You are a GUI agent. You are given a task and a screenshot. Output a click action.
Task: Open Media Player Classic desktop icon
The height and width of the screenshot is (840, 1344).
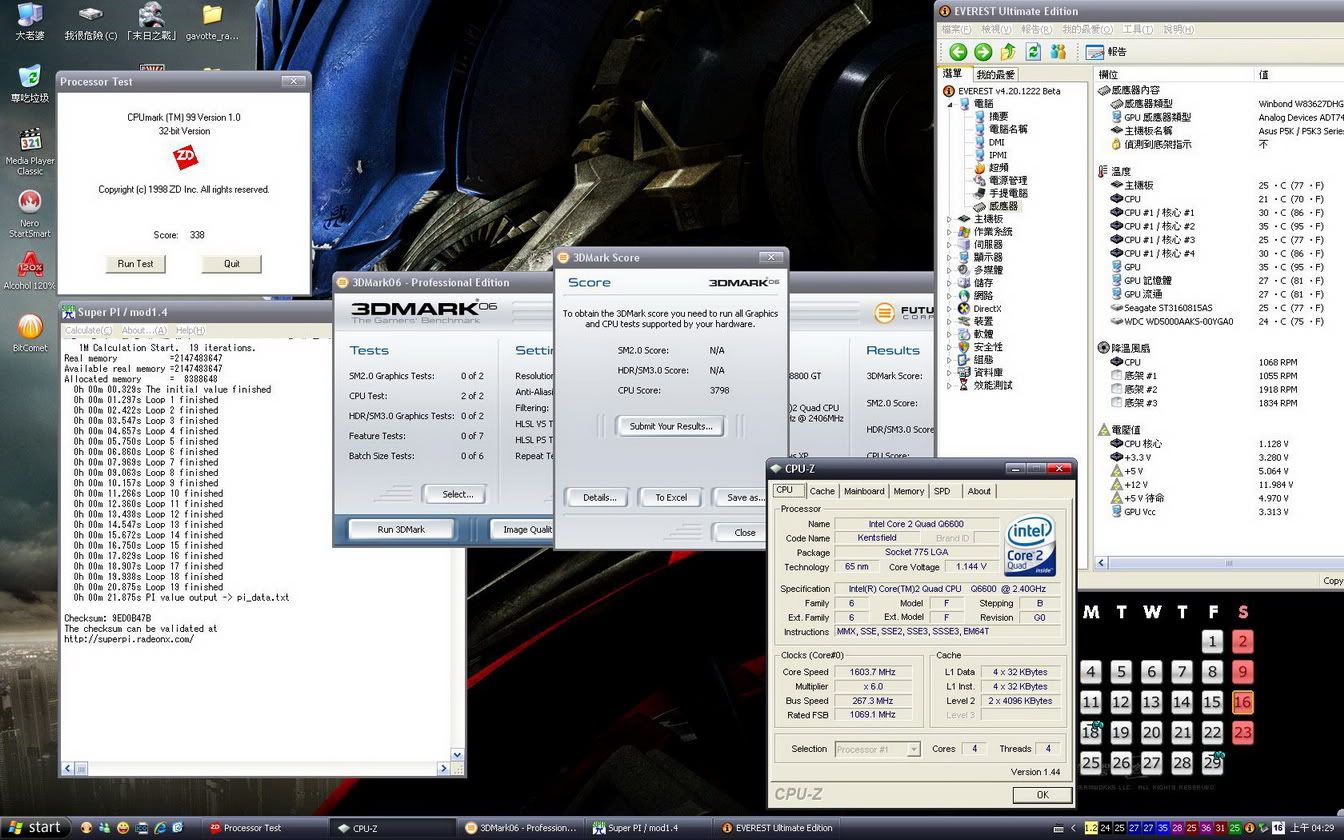coord(30,151)
